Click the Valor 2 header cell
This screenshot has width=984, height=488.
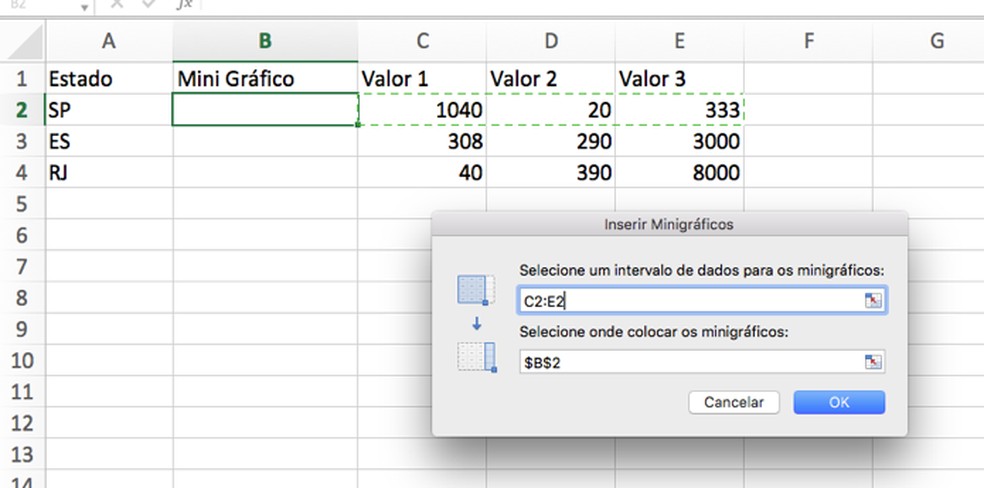tap(550, 78)
